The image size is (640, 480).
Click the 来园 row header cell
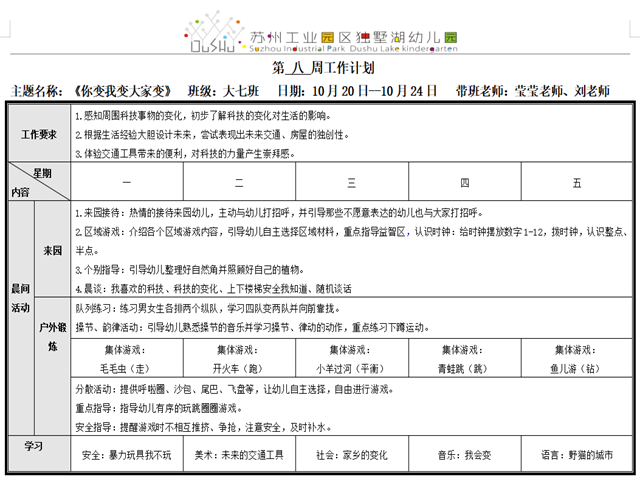point(52,250)
